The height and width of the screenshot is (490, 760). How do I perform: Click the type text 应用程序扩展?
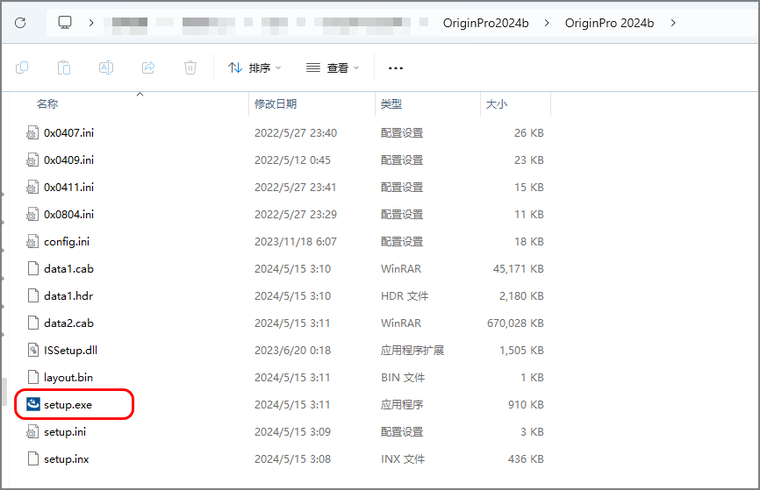tap(412, 350)
